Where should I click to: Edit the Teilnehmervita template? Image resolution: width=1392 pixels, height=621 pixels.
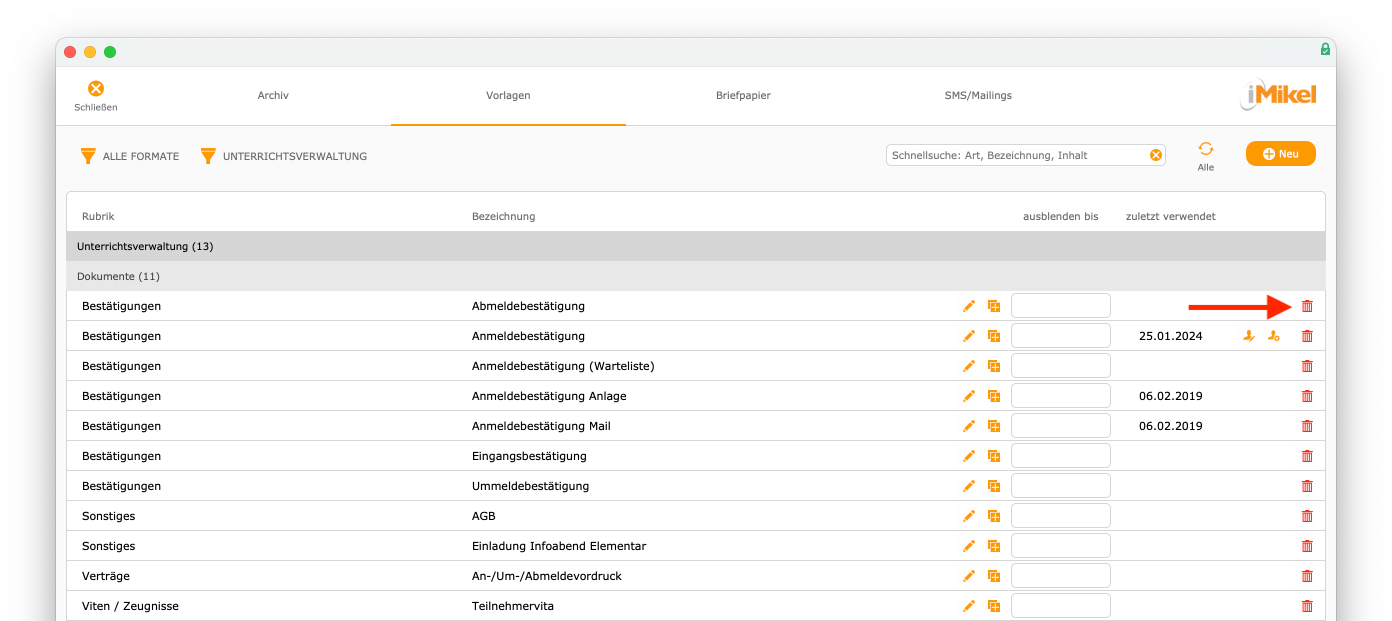[968, 606]
